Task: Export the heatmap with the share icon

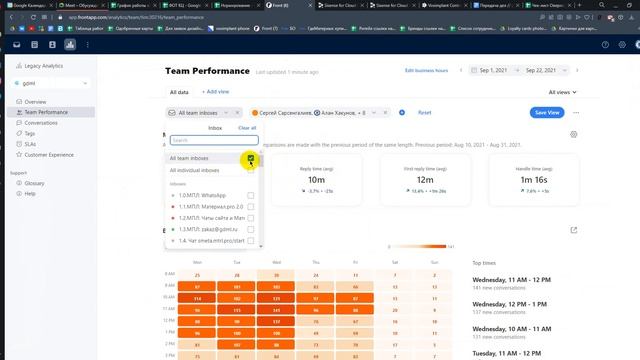Action: pos(573,230)
